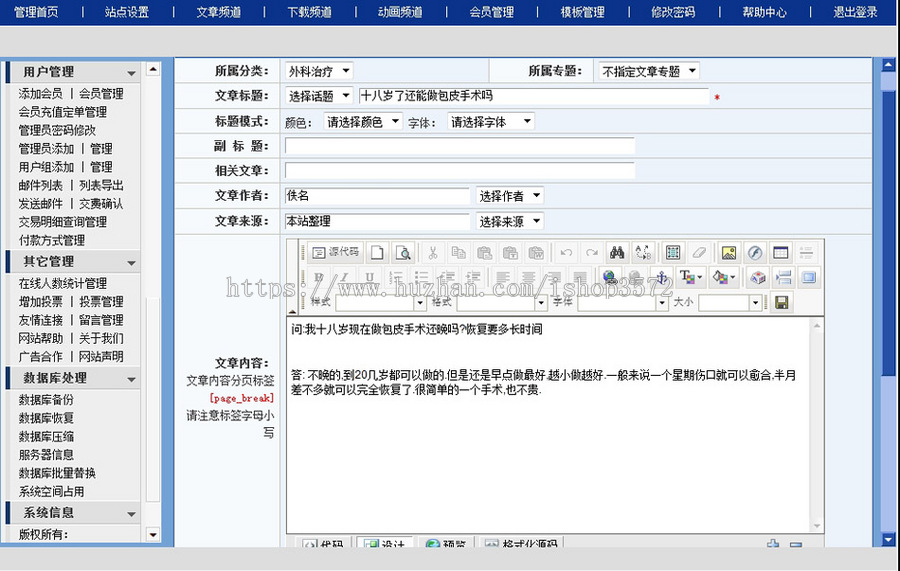The image size is (900, 571).
Task: Open 站点设置 in top navigation
Action: click(127, 12)
